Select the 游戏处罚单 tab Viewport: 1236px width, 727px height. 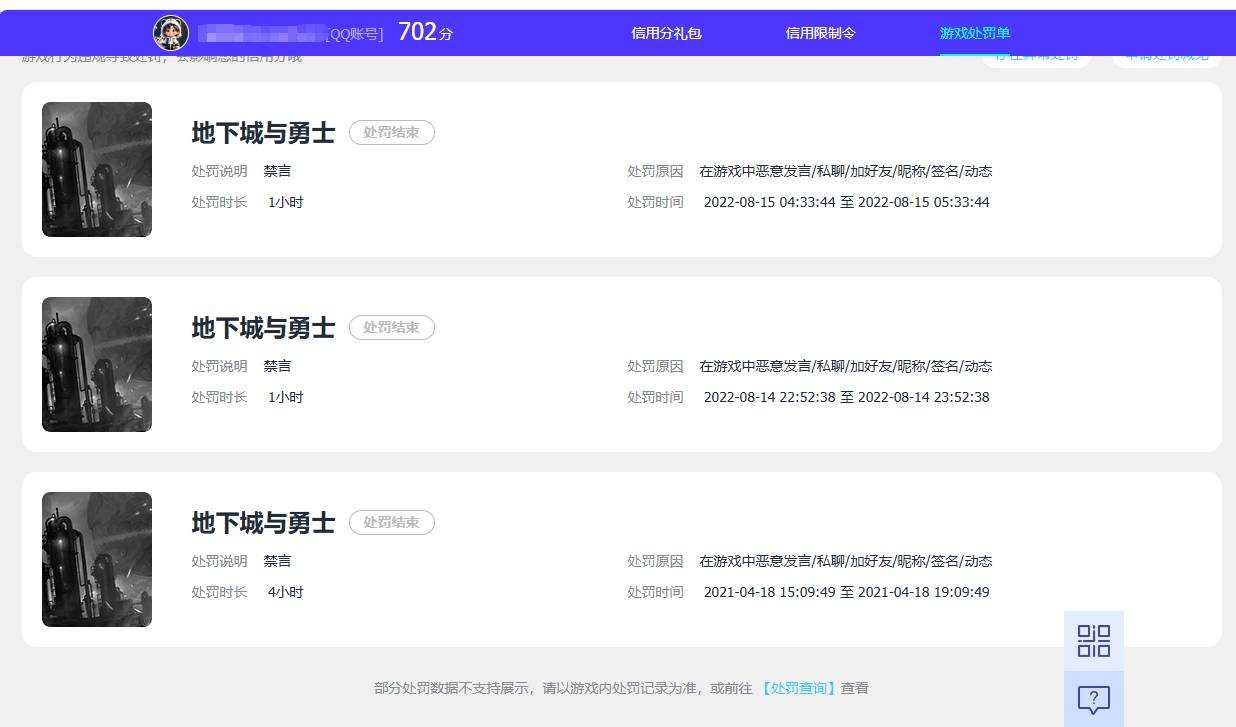click(x=975, y=33)
